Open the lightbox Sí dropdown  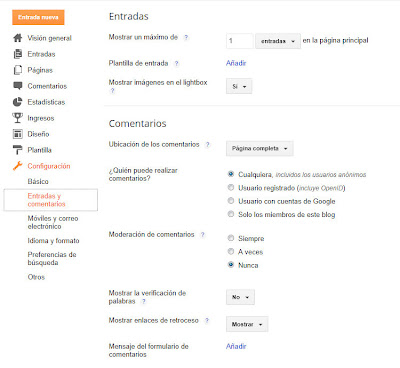pyautogui.click(x=239, y=86)
